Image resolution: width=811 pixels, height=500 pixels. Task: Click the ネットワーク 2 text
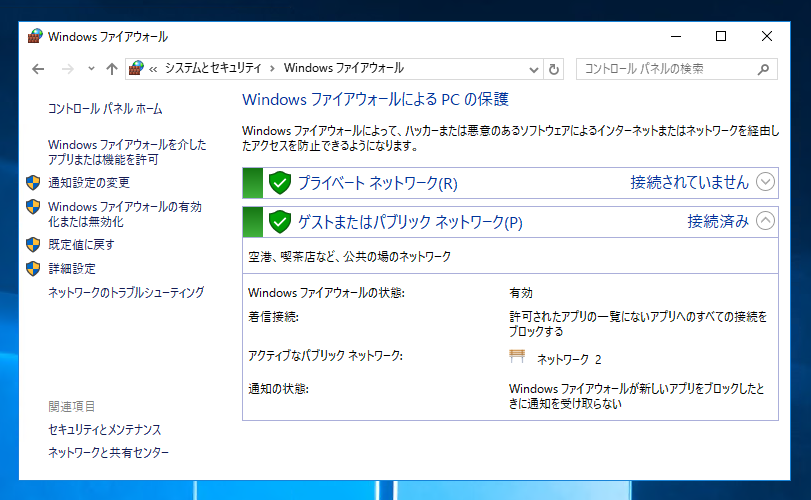click(569, 359)
